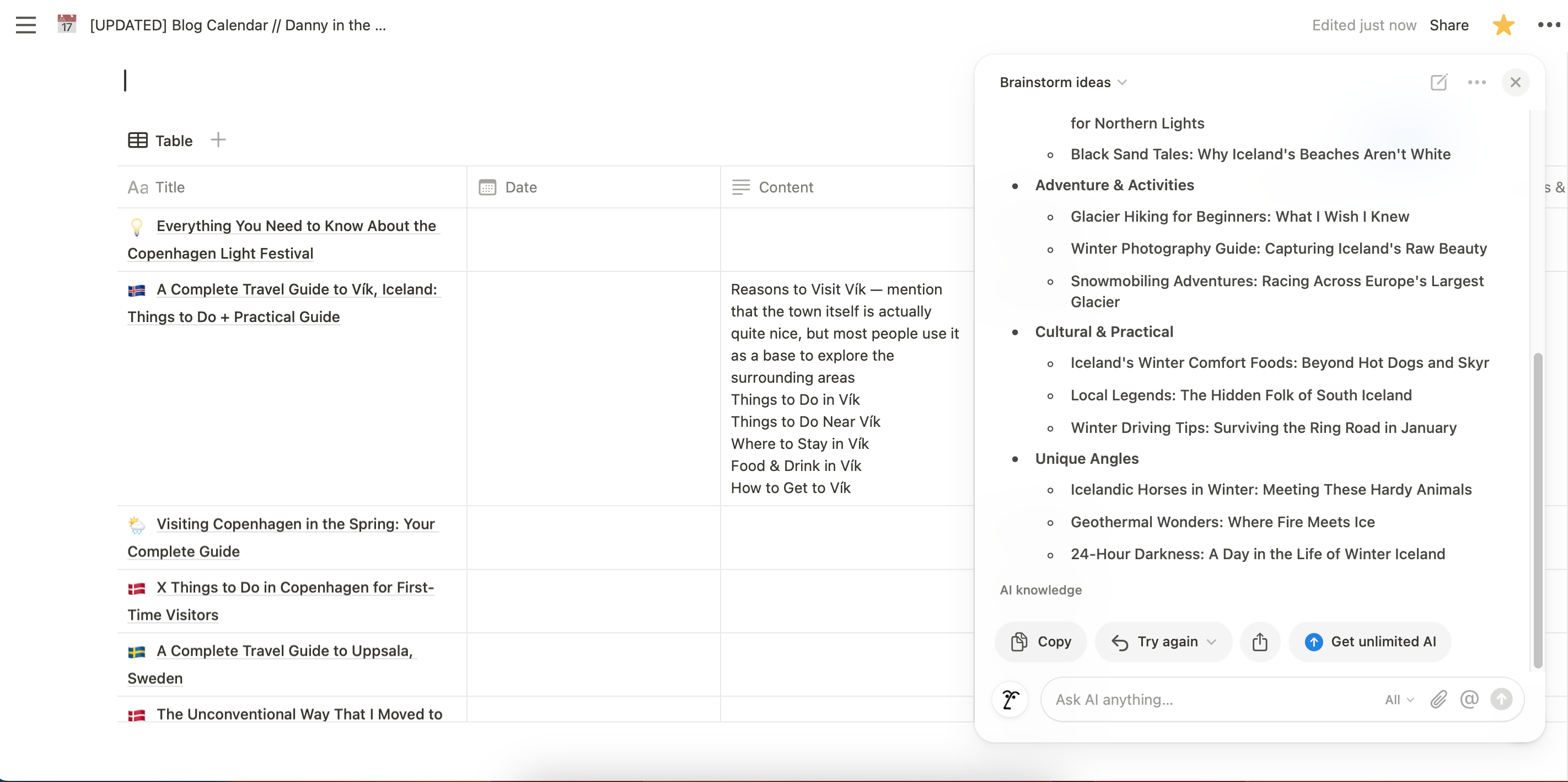Click the open in new tab icon
Image resolution: width=1568 pixels, height=782 pixels.
click(x=1440, y=81)
